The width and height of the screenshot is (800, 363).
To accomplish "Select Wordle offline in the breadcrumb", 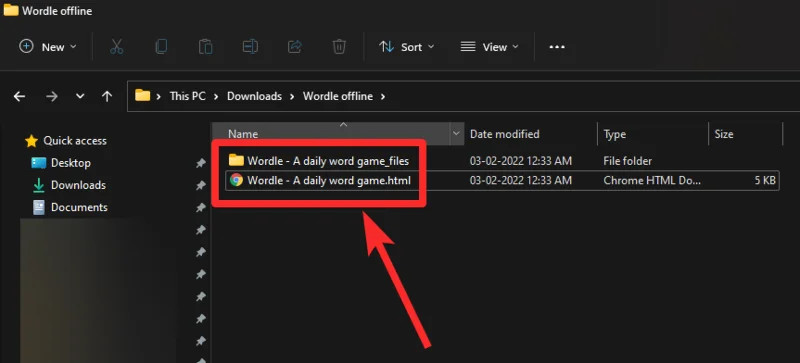I will 338,96.
